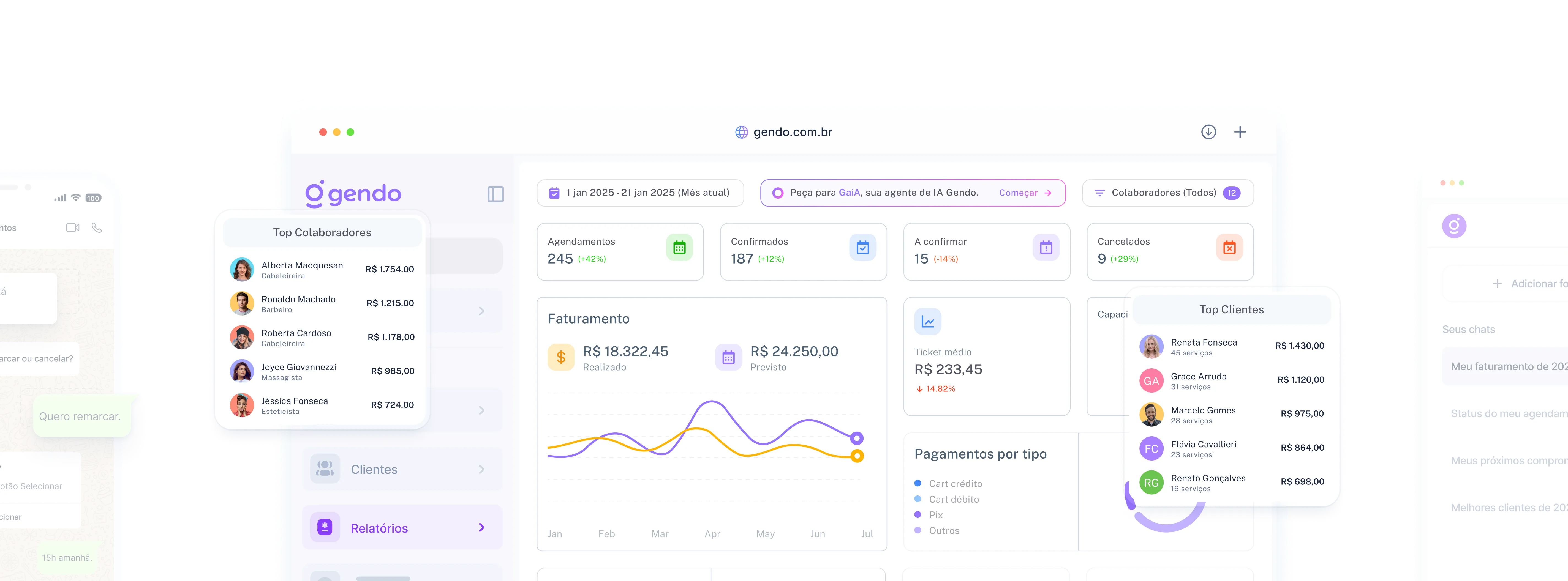Open a new tab with the plus icon

click(x=1240, y=132)
